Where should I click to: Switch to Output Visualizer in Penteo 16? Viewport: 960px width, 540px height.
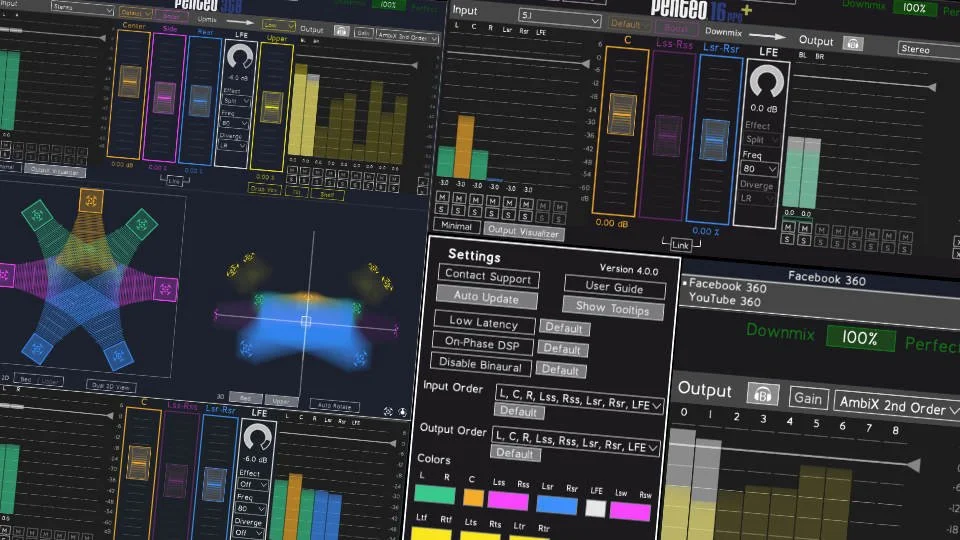[x=523, y=231]
